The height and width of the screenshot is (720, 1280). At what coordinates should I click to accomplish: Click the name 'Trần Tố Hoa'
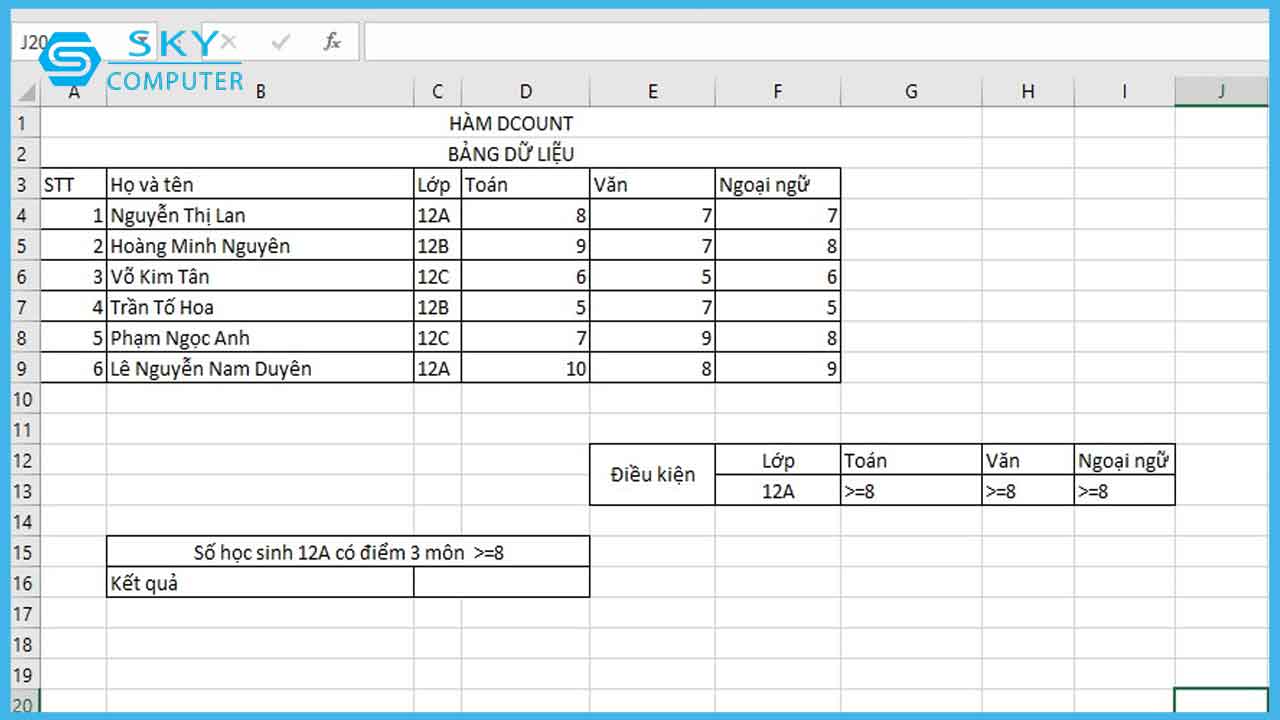[162, 307]
